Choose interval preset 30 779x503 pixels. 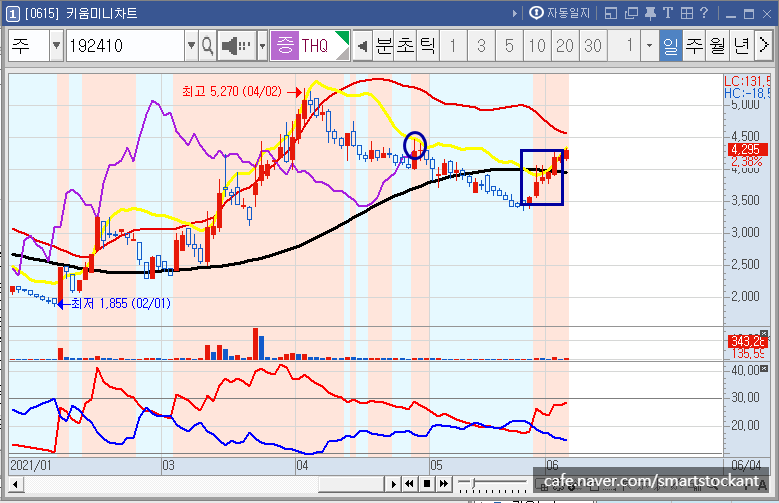click(593, 46)
